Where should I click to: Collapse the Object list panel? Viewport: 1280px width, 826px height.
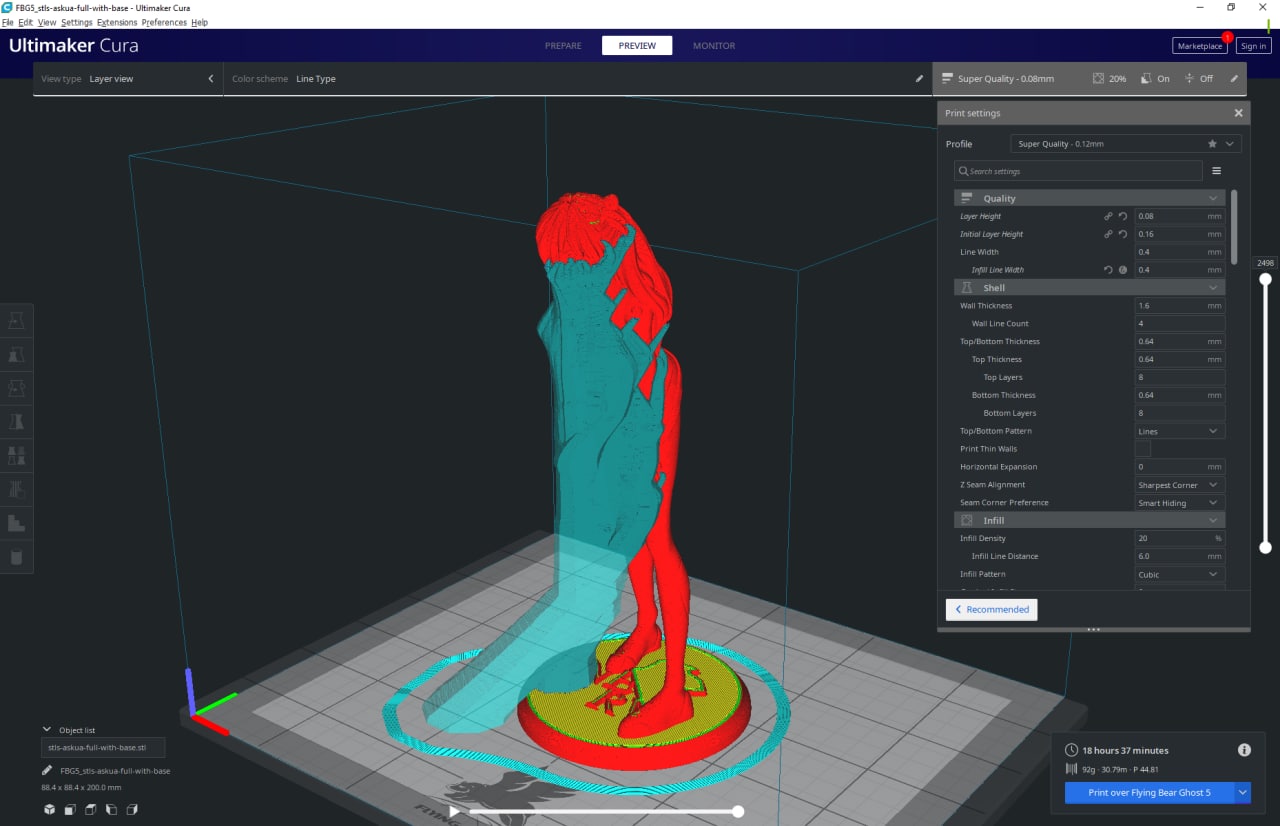[x=47, y=730]
